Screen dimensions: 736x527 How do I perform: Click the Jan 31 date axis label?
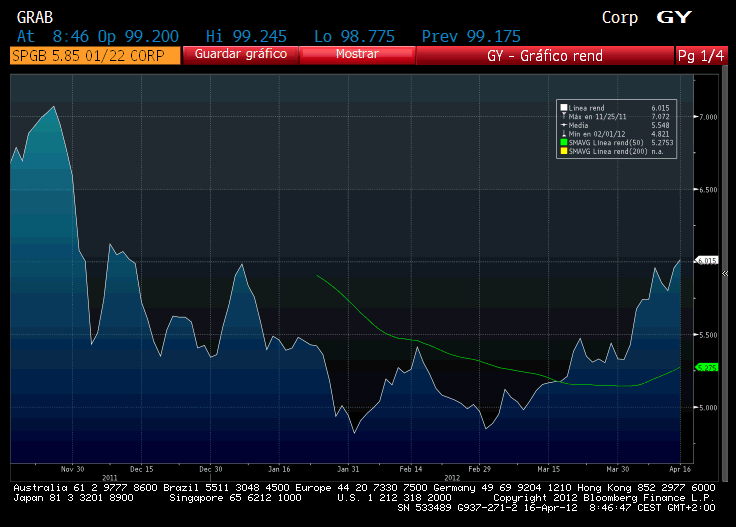pyautogui.click(x=348, y=469)
